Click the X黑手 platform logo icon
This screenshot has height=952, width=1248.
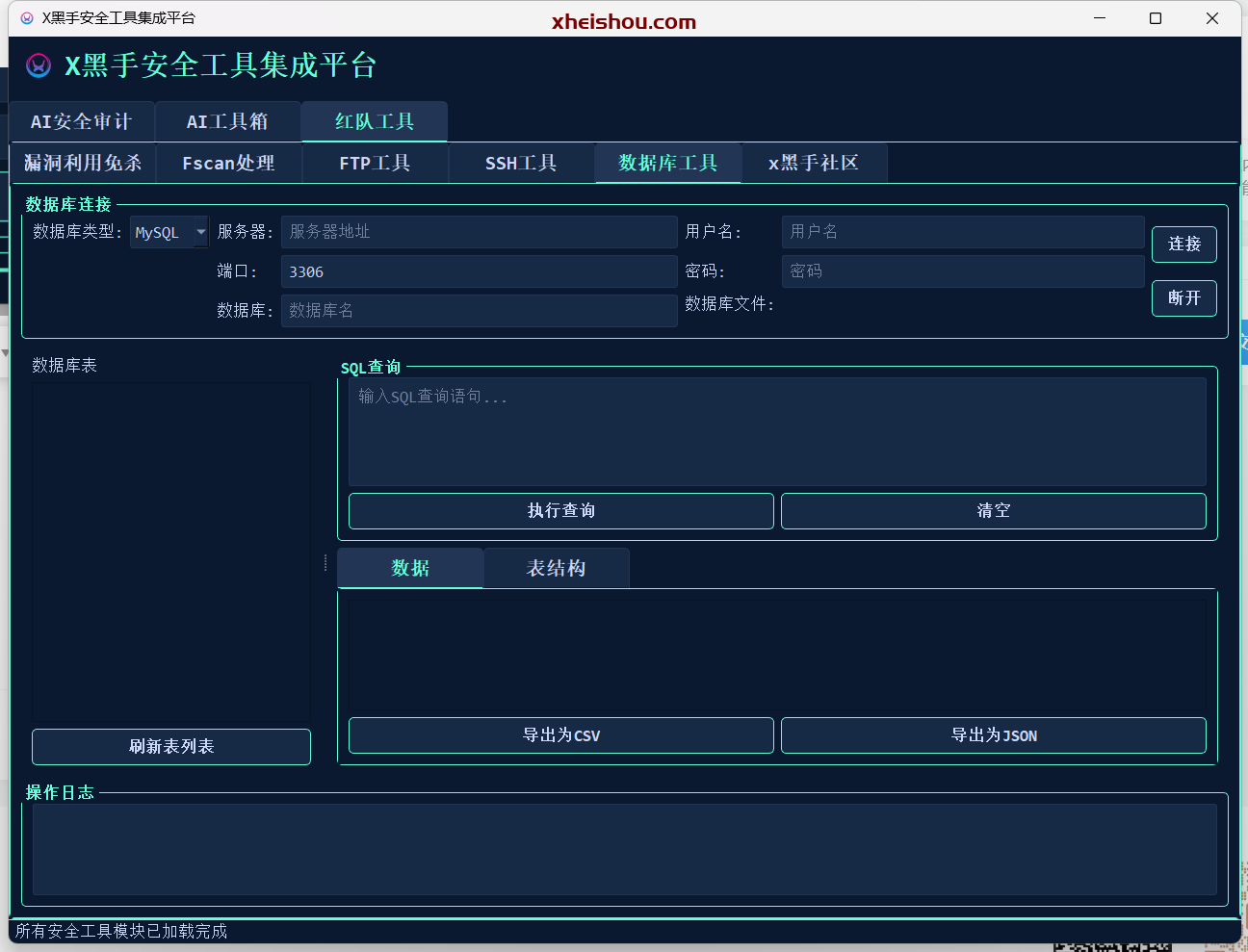point(38,65)
